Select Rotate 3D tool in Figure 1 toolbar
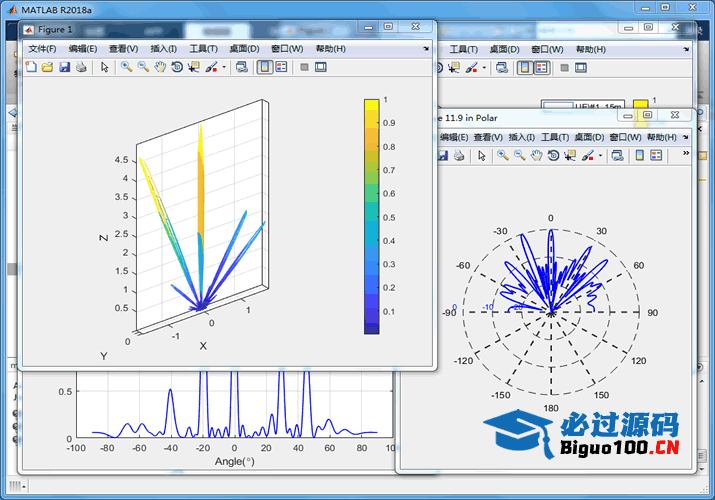 pos(177,67)
